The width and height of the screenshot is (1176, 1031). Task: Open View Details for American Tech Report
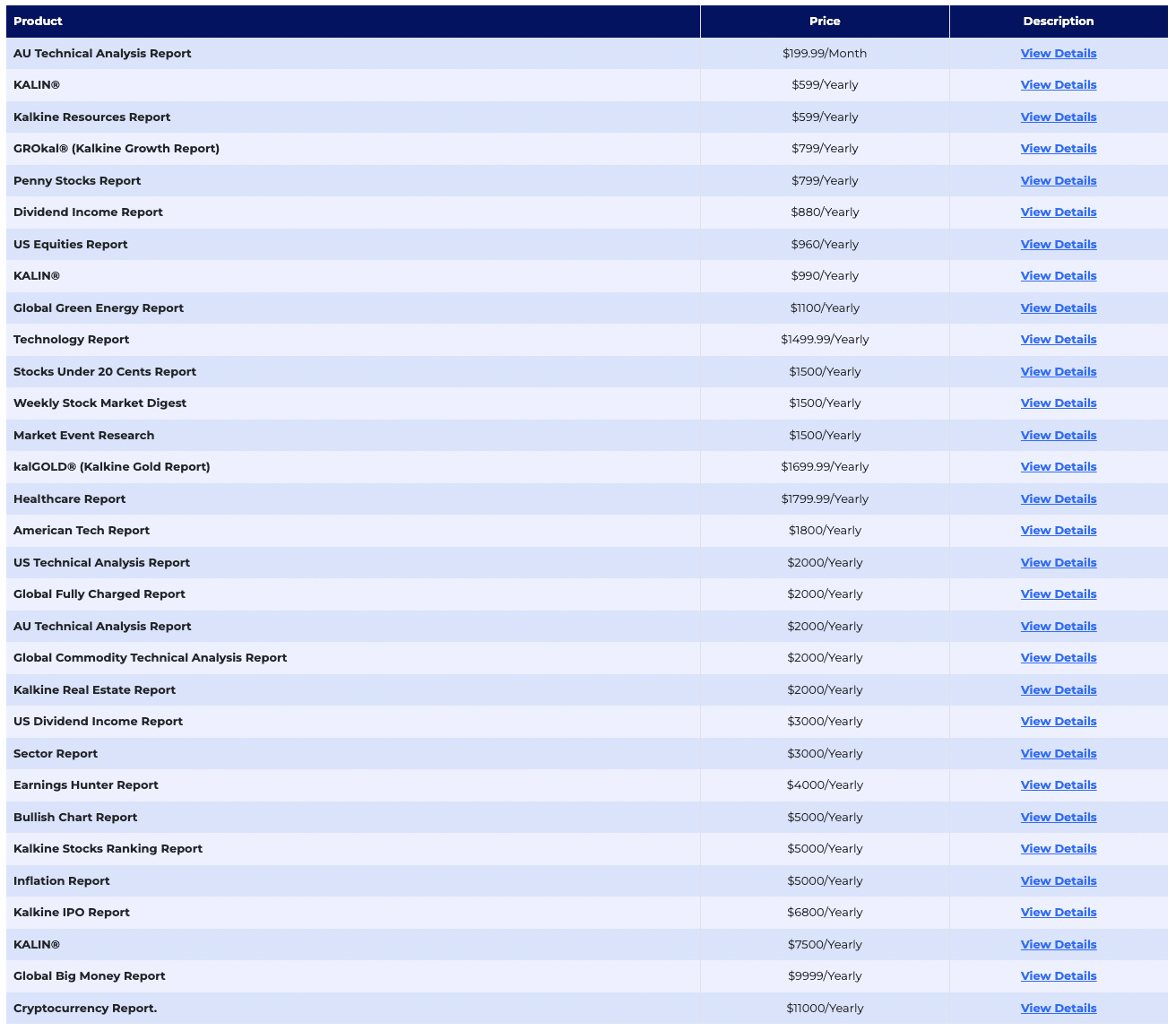click(x=1059, y=530)
